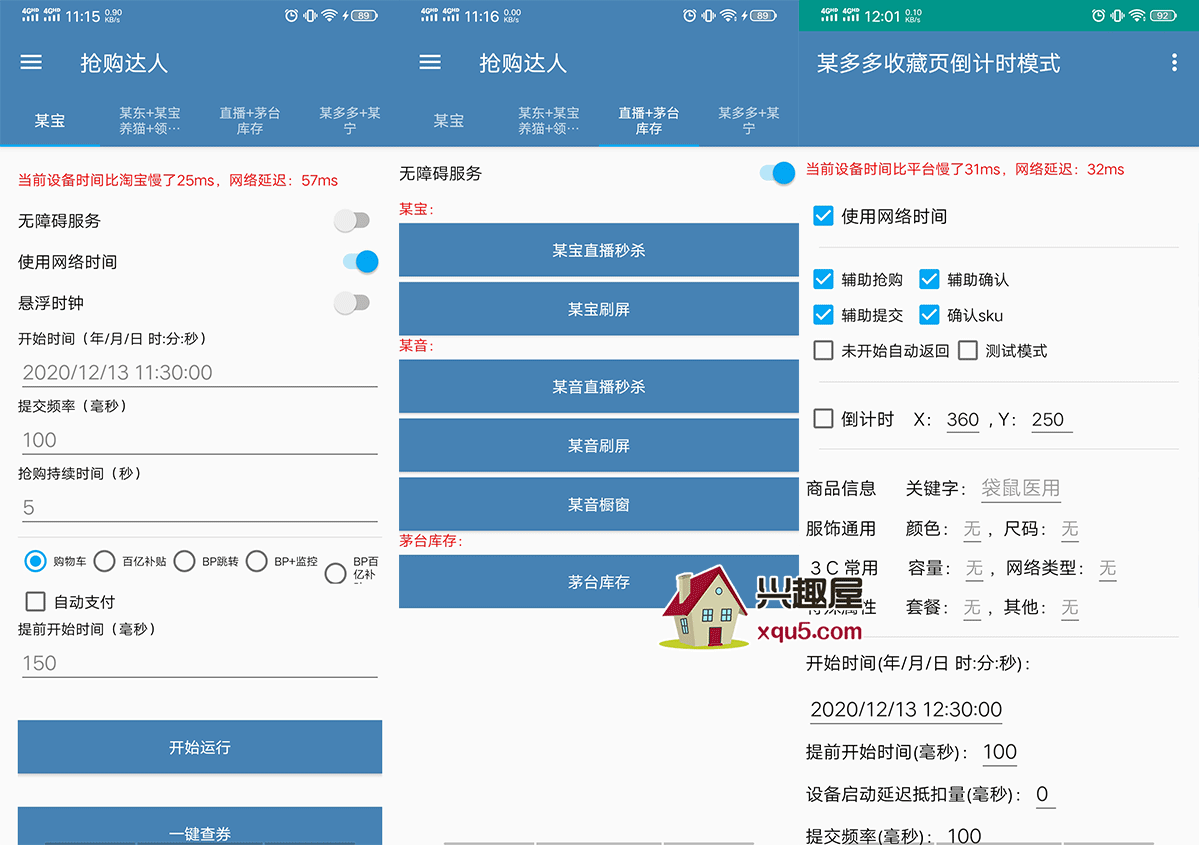Open hamburger menu on the middle phone screen

click(430, 63)
